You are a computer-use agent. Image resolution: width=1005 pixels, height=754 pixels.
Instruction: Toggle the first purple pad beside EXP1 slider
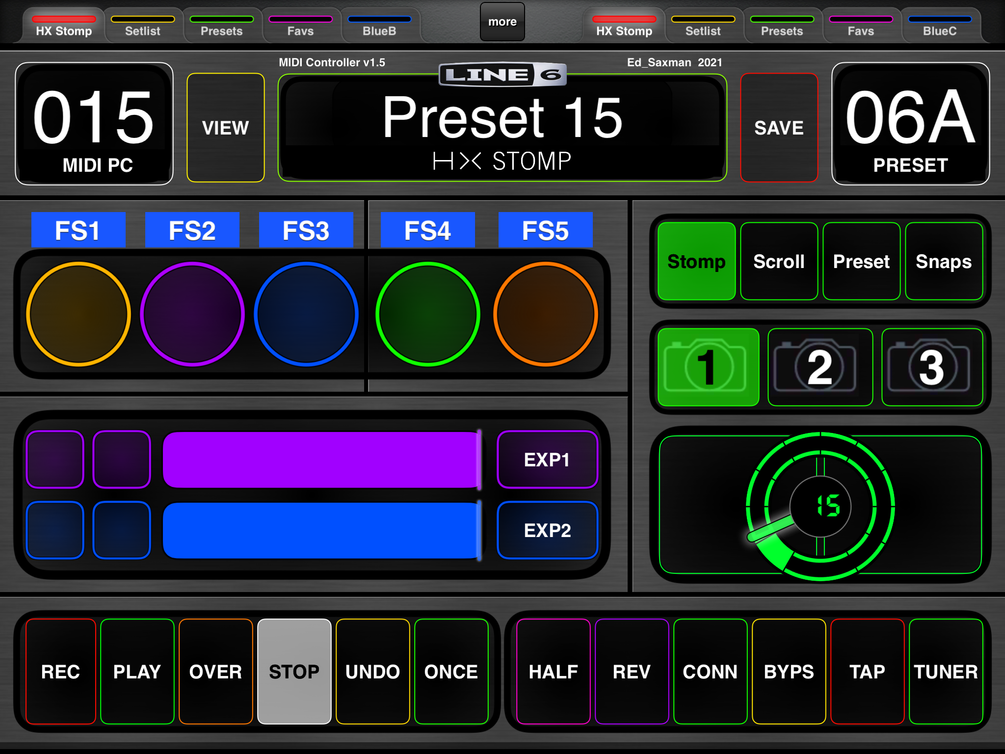tap(55, 460)
